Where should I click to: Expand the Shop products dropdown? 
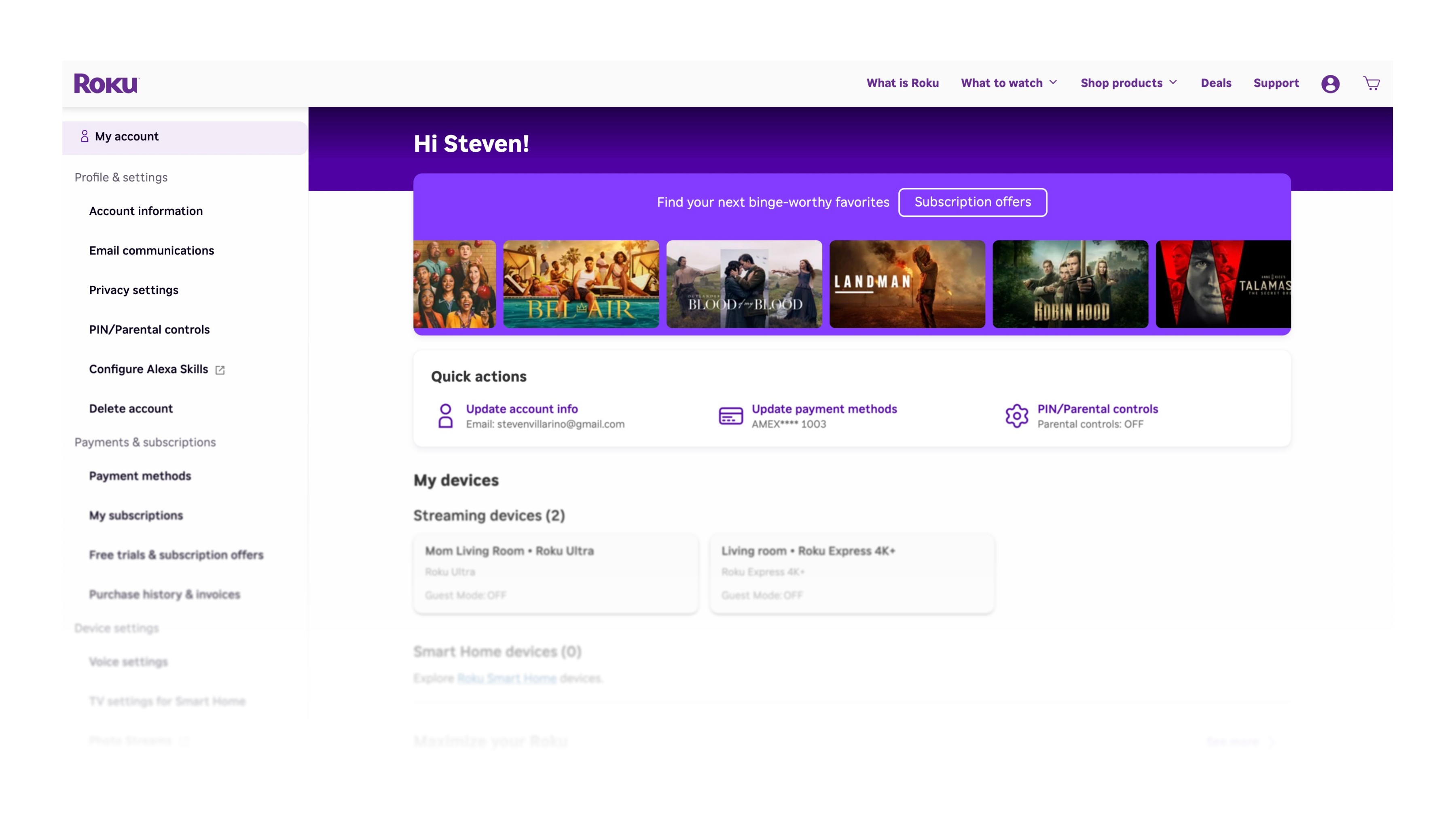1129,83
